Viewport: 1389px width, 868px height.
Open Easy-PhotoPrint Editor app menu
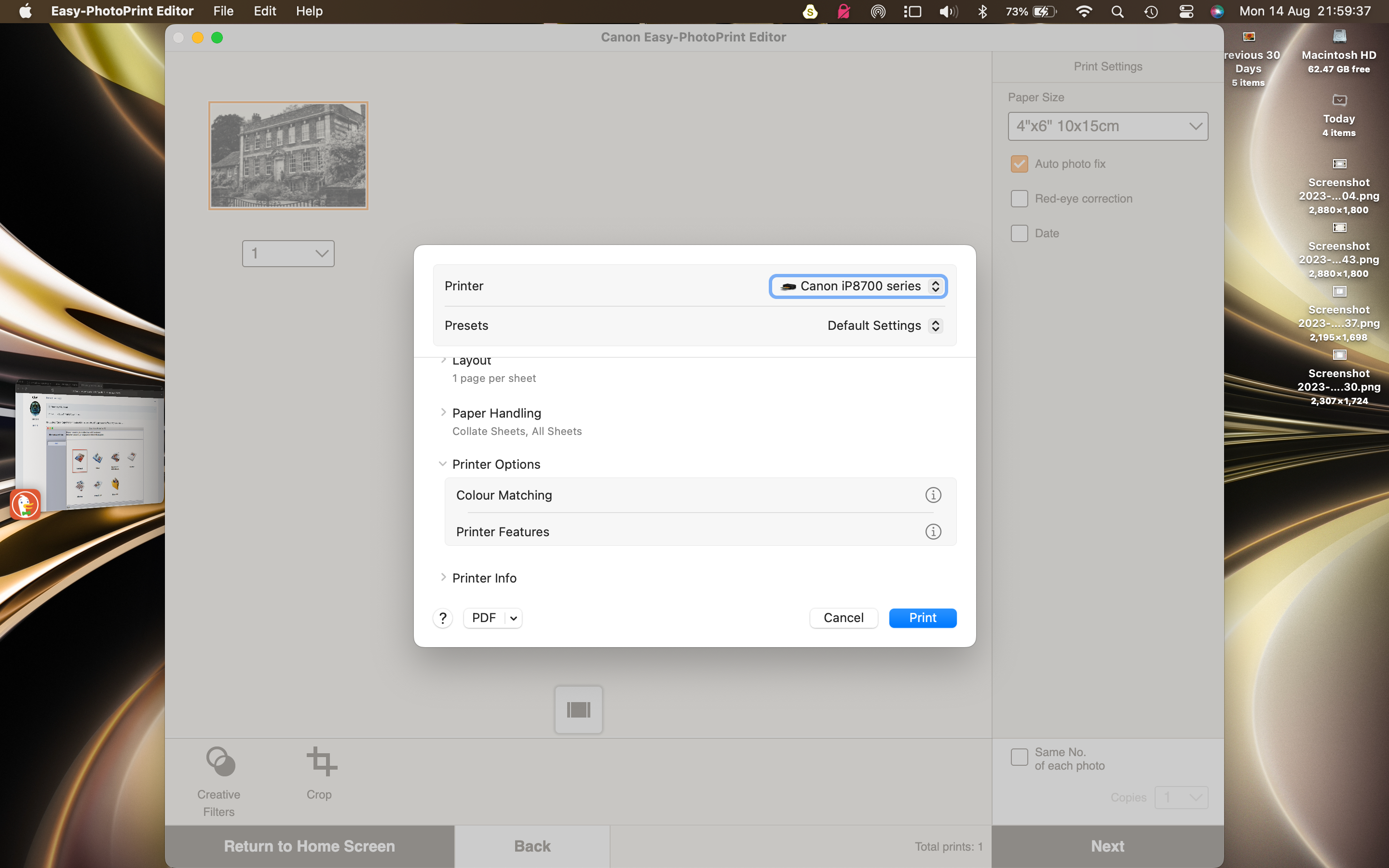tap(122, 11)
